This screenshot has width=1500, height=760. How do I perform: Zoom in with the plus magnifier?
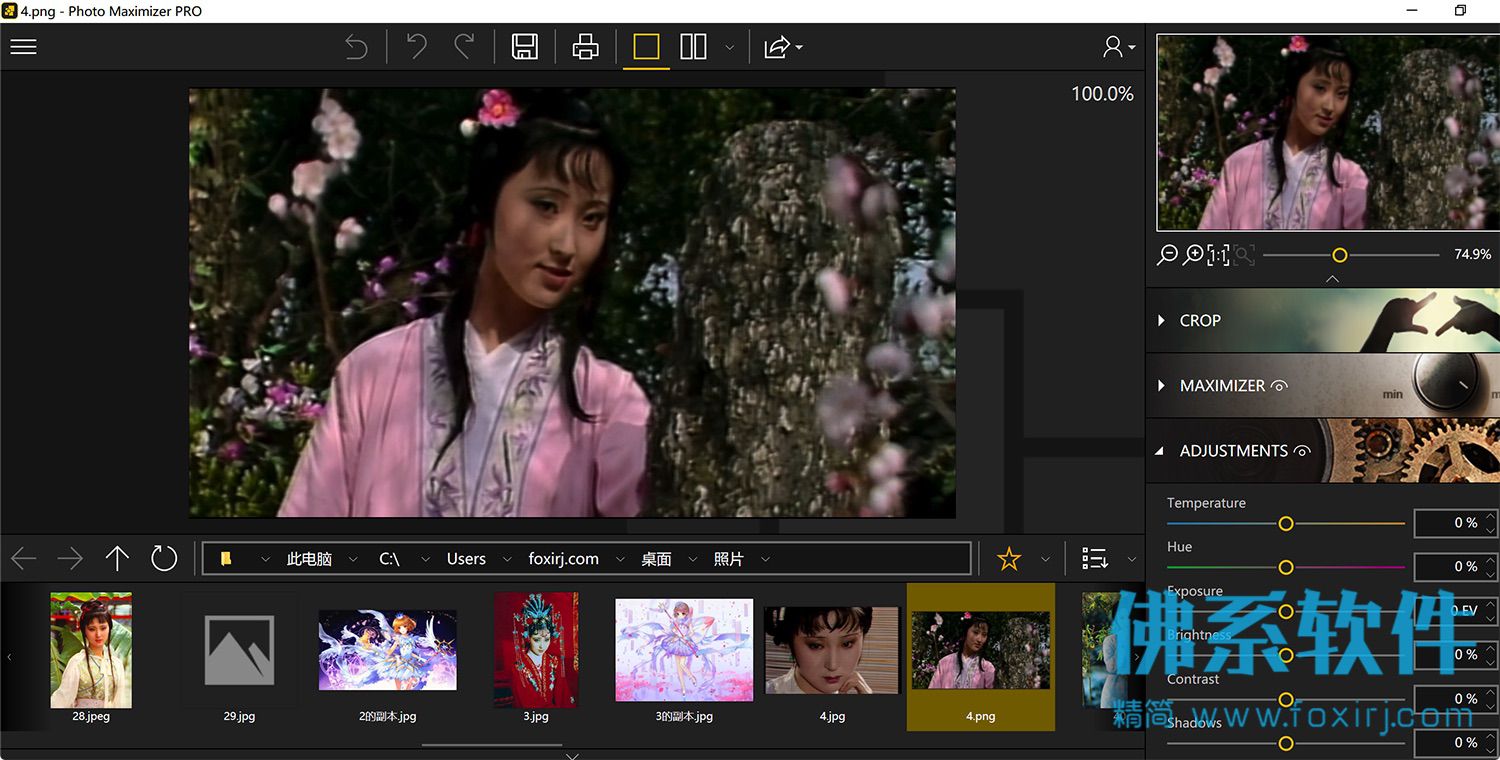point(1193,255)
